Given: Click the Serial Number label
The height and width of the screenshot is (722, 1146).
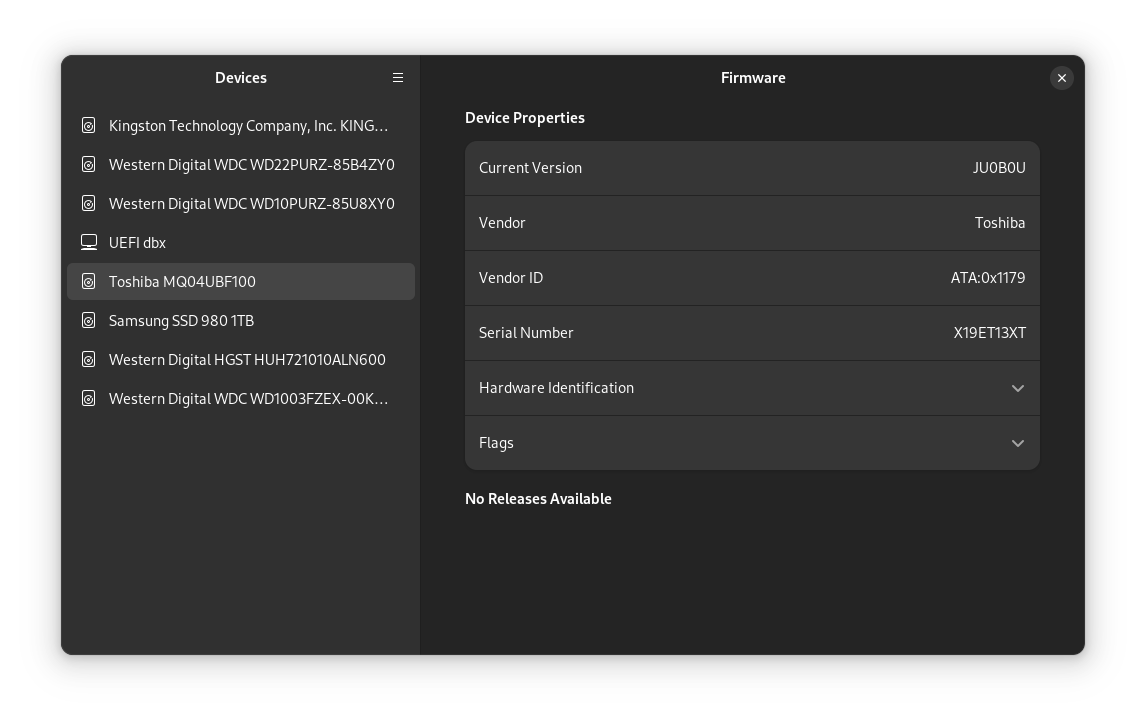Looking at the screenshot, I should 525,332.
